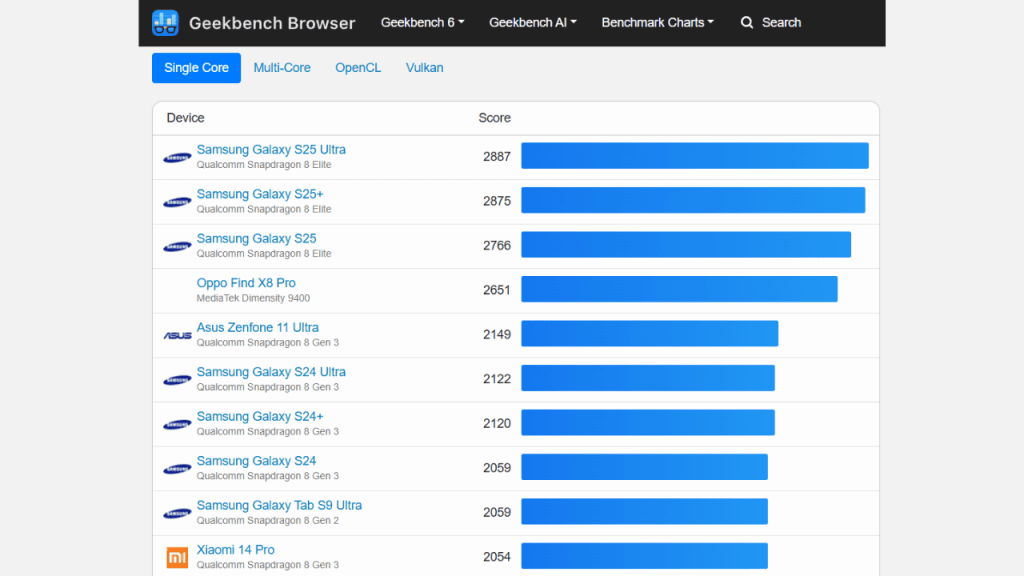This screenshot has width=1024, height=576.
Task: Click the Geekbench Browser title link
Action: 271,22
